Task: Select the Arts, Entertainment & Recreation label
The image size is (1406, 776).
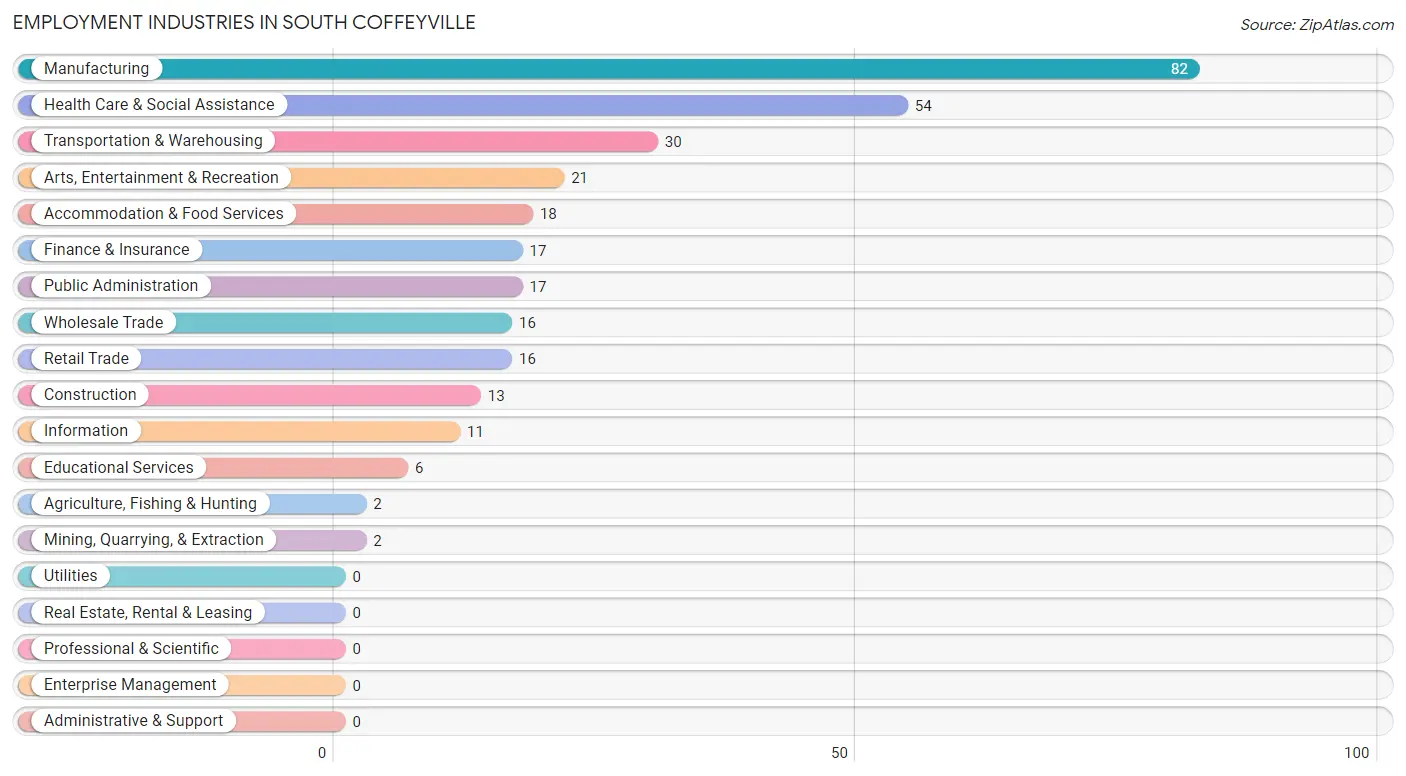Action: tap(161, 178)
